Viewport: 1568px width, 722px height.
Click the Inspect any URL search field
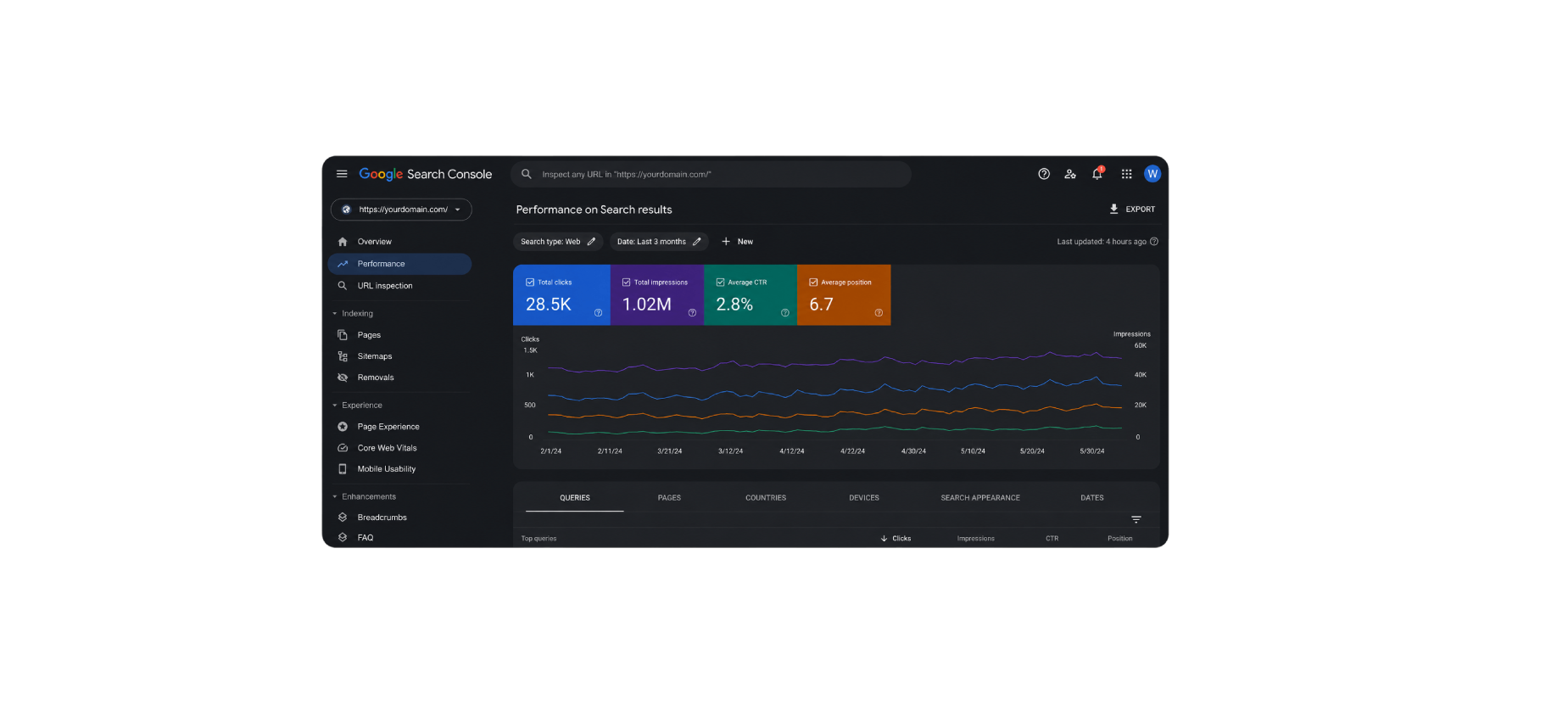coord(711,174)
